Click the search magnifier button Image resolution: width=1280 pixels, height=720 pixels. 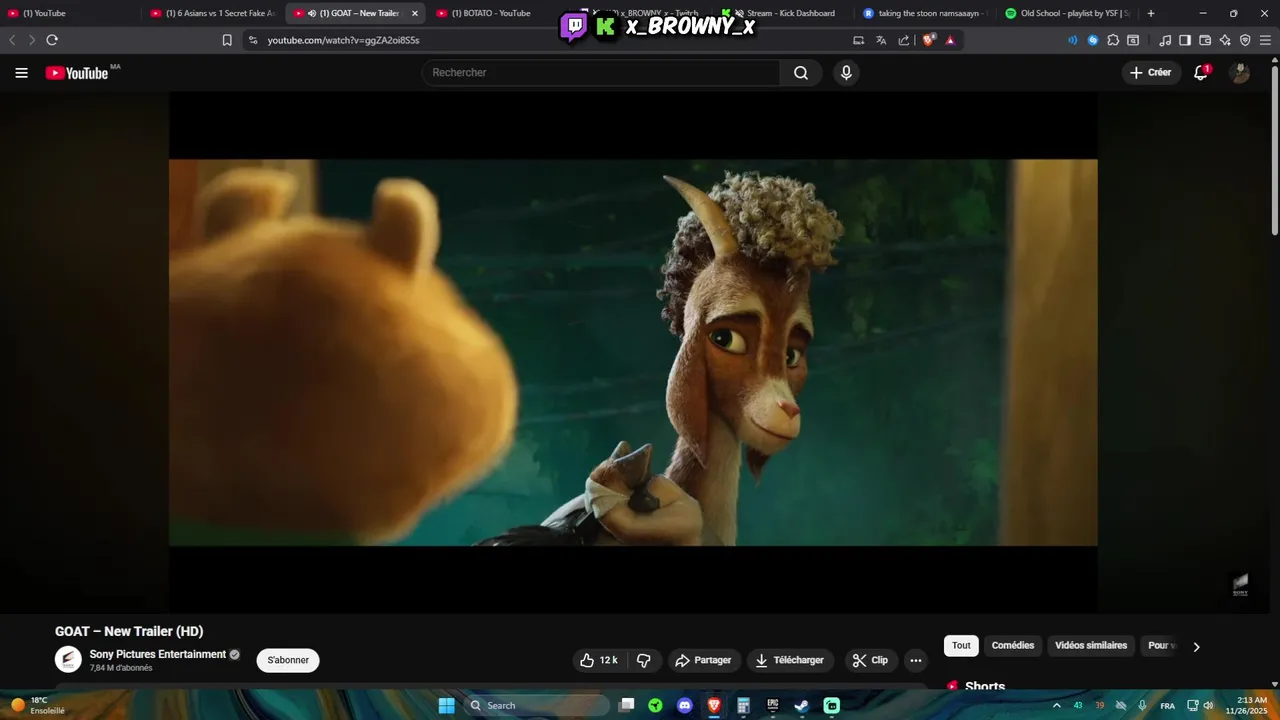click(x=801, y=73)
